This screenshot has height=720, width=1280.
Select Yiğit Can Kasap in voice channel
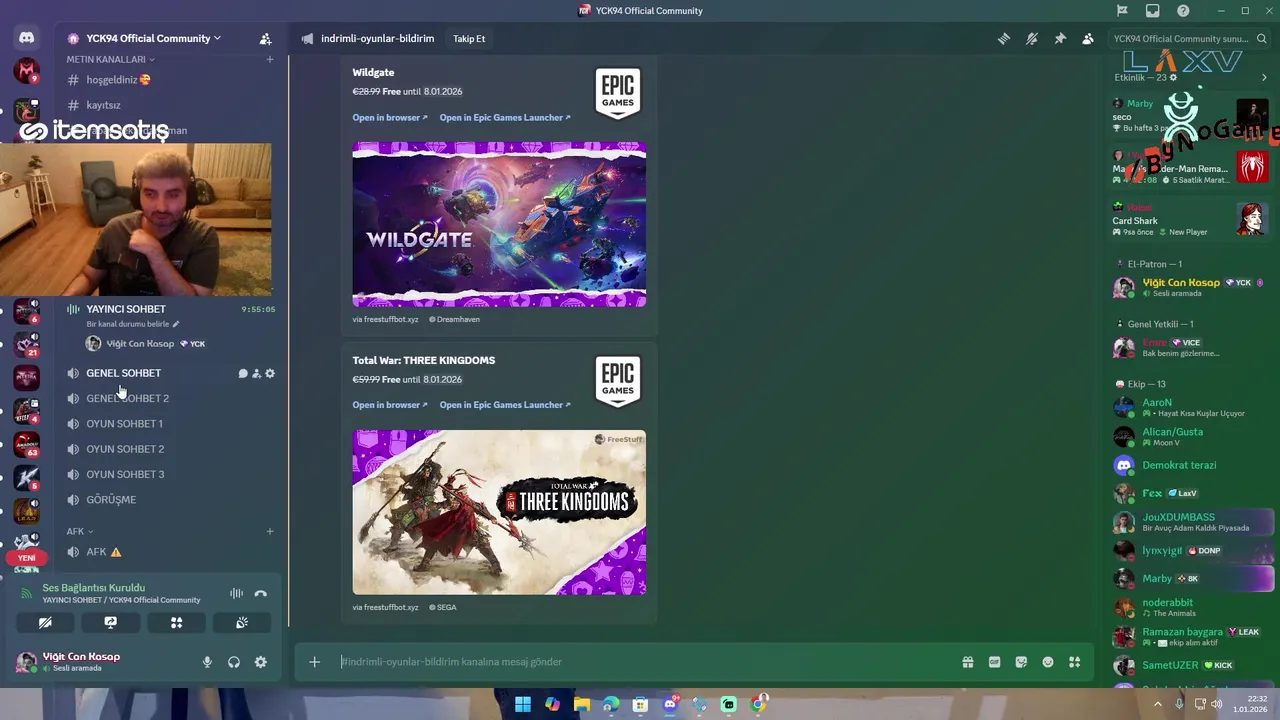click(145, 343)
